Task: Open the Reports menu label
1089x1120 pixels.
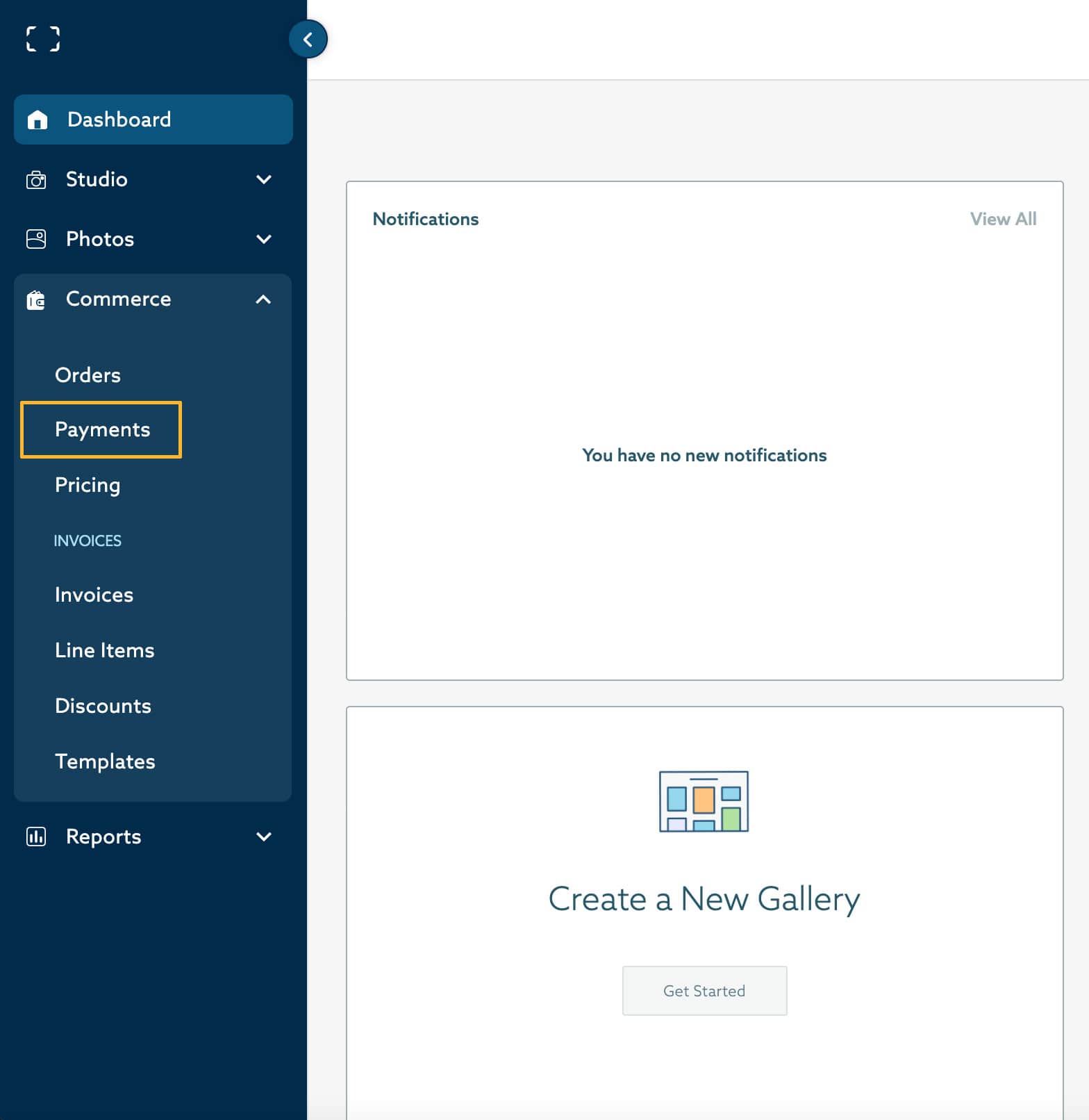Action: 103,837
